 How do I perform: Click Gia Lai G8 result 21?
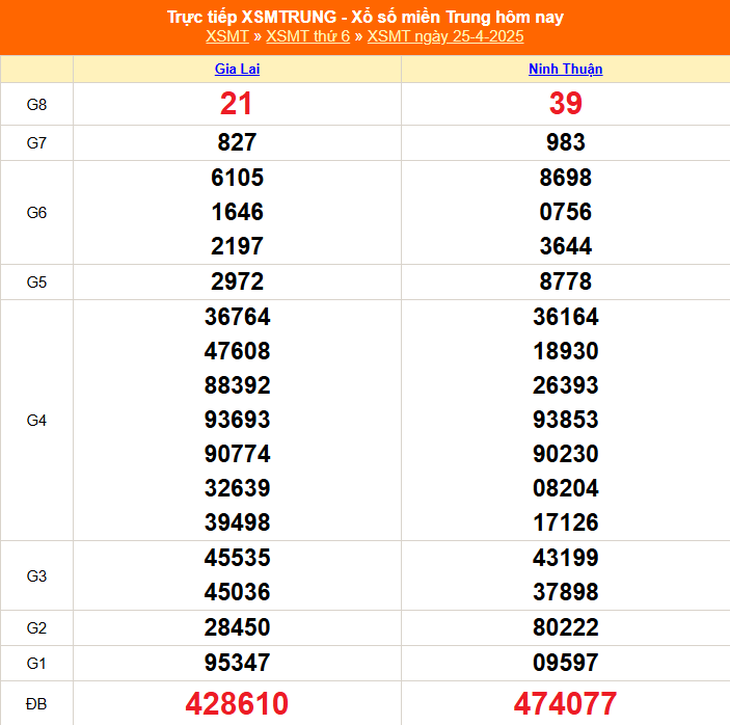click(x=237, y=103)
